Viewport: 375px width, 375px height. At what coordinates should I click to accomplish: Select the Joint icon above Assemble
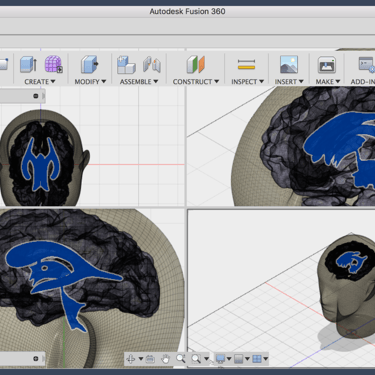152,64
